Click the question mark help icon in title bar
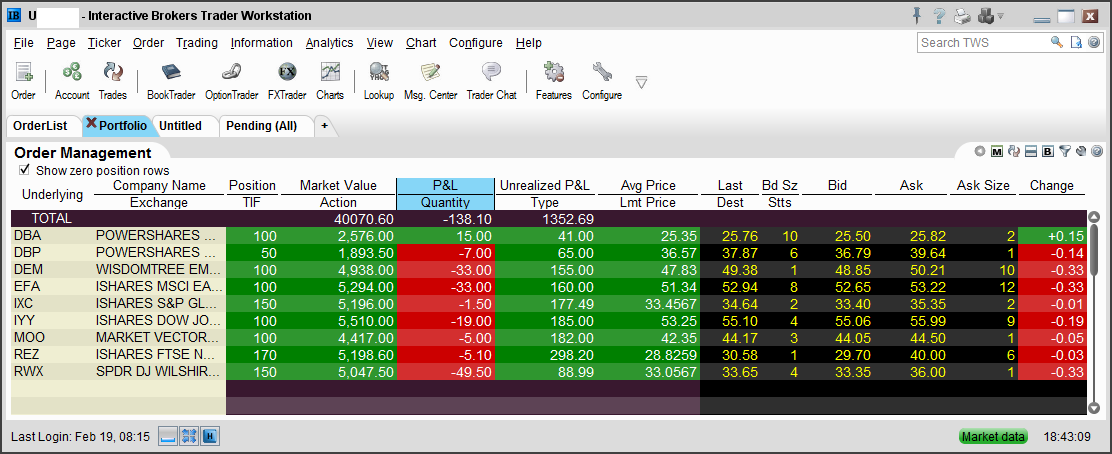The width and height of the screenshot is (1112, 454). click(x=940, y=16)
